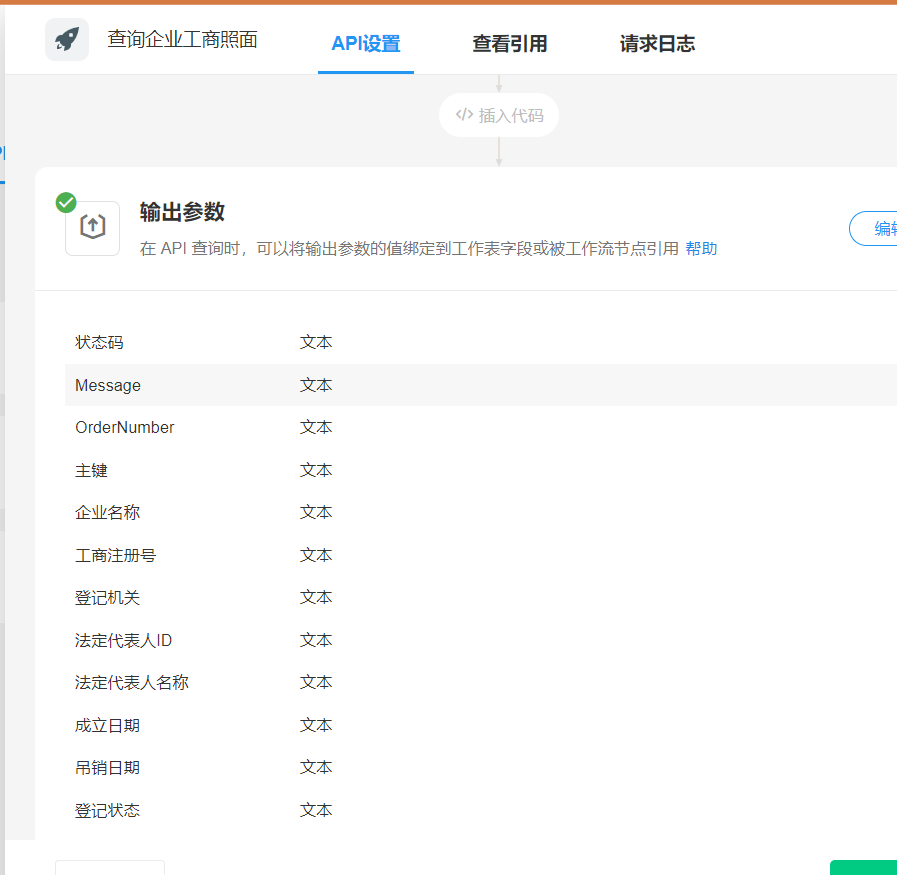Image resolution: width=897 pixels, height=875 pixels.
Task: Click the green checkmark status badge
Action: (66, 203)
